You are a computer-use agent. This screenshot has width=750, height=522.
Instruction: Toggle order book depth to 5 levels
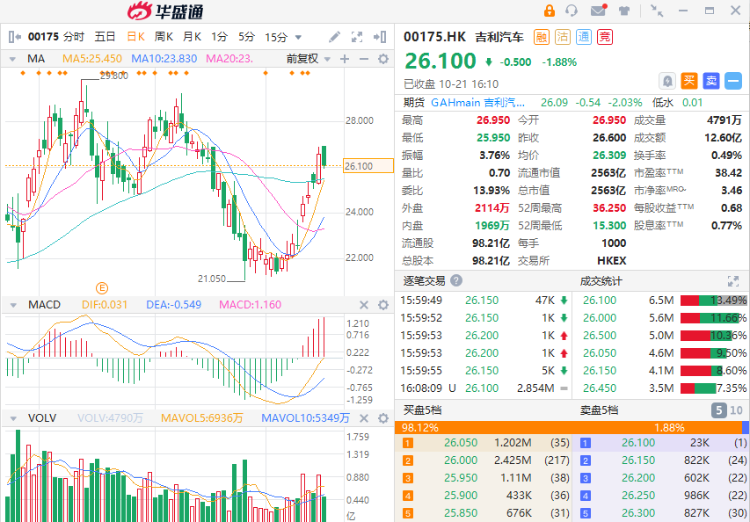[718, 410]
